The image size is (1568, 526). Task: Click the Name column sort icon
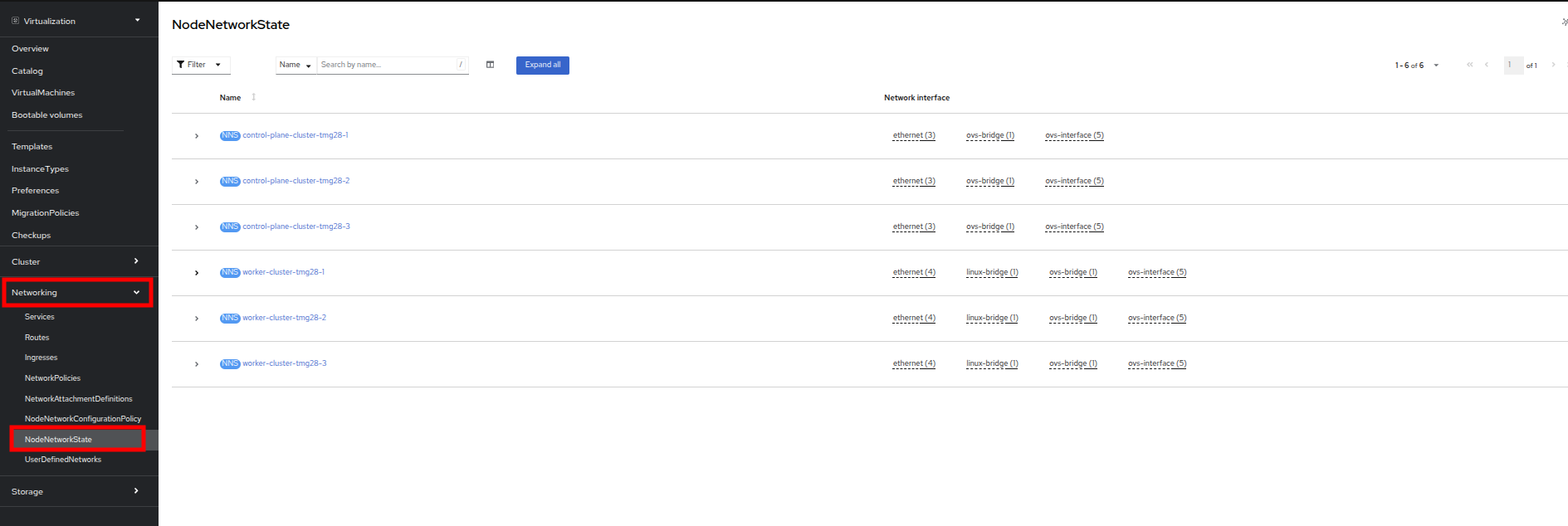coord(253,97)
